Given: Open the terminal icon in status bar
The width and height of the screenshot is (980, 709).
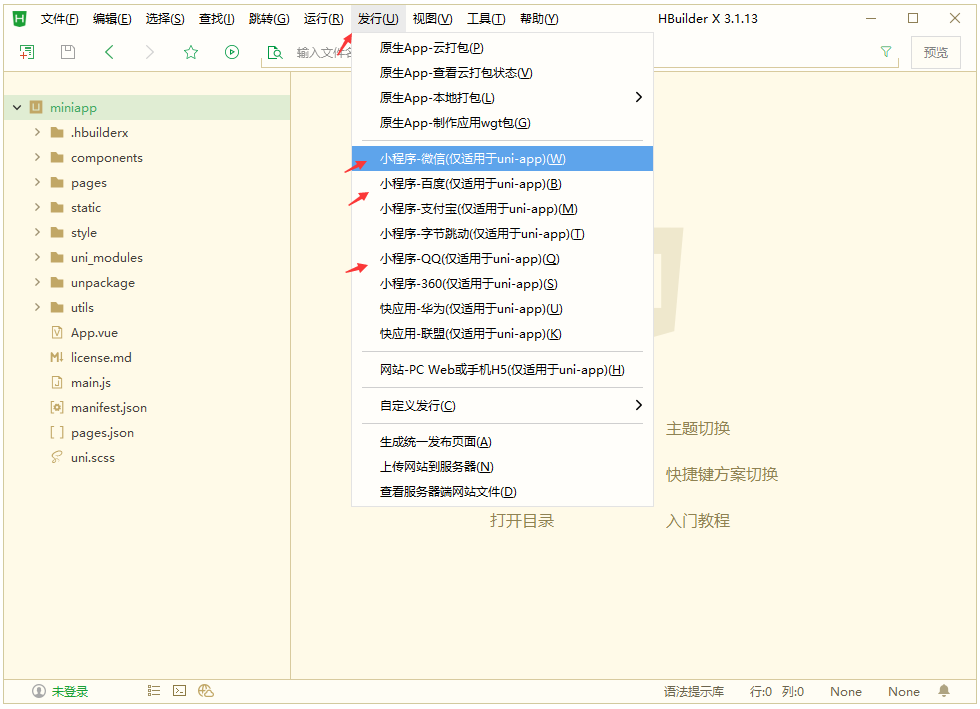Looking at the screenshot, I should click(180, 691).
